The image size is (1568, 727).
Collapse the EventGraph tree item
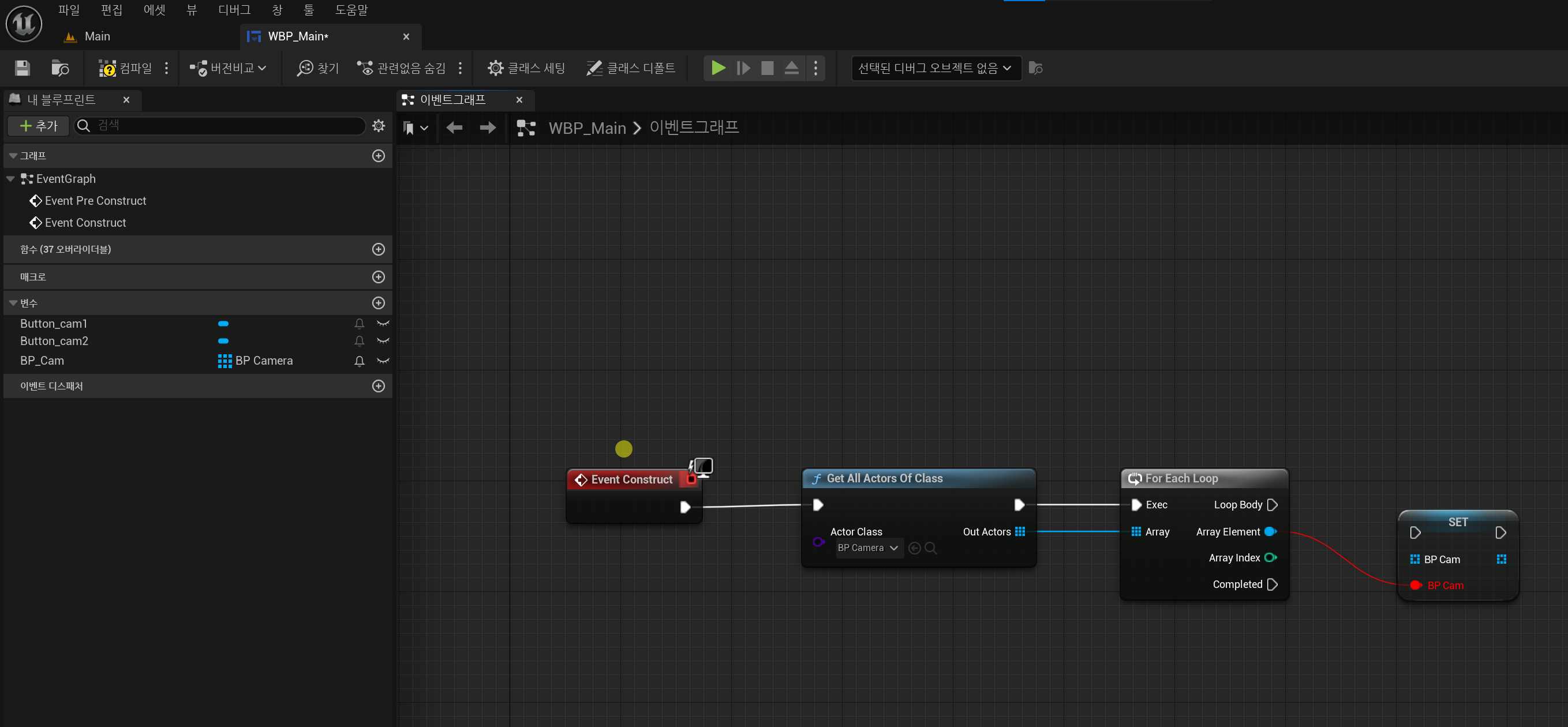11,179
